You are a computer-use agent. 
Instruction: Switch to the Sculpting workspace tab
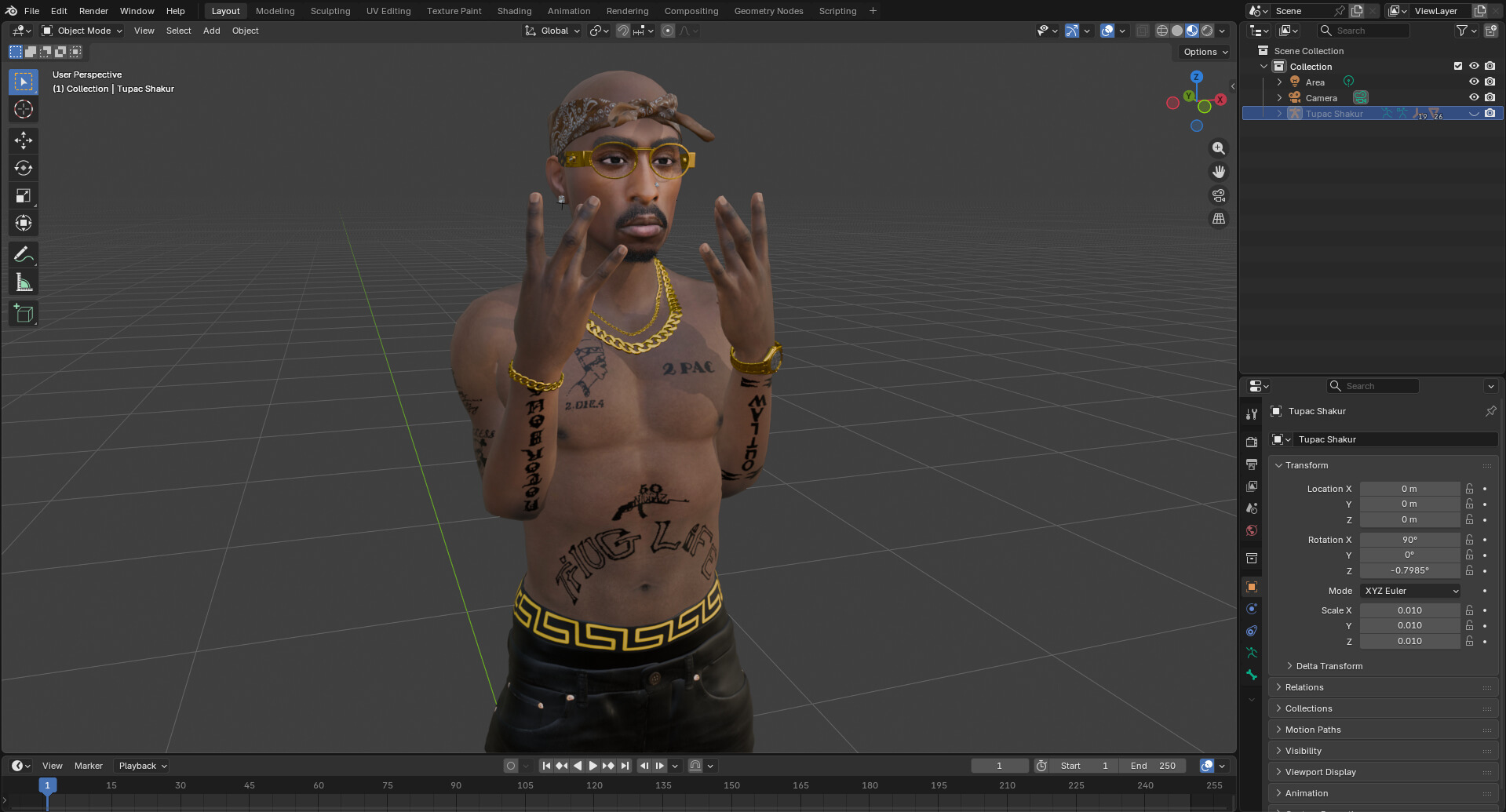tap(330, 11)
